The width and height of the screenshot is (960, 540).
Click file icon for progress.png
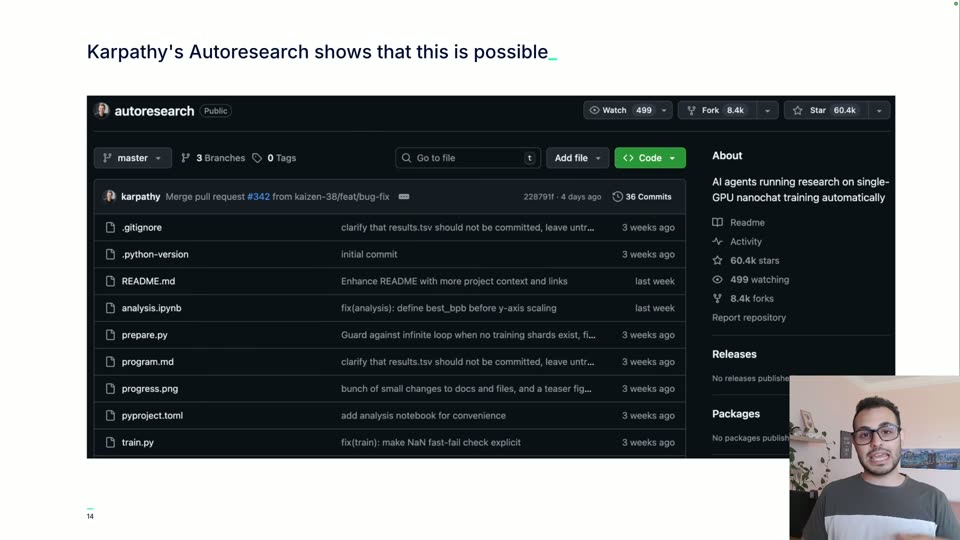(x=110, y=389)
